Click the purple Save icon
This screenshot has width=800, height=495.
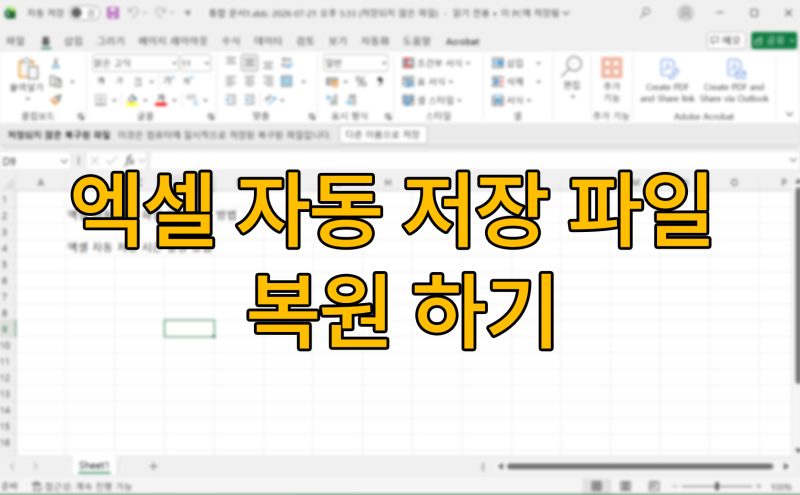click(113, 13)
